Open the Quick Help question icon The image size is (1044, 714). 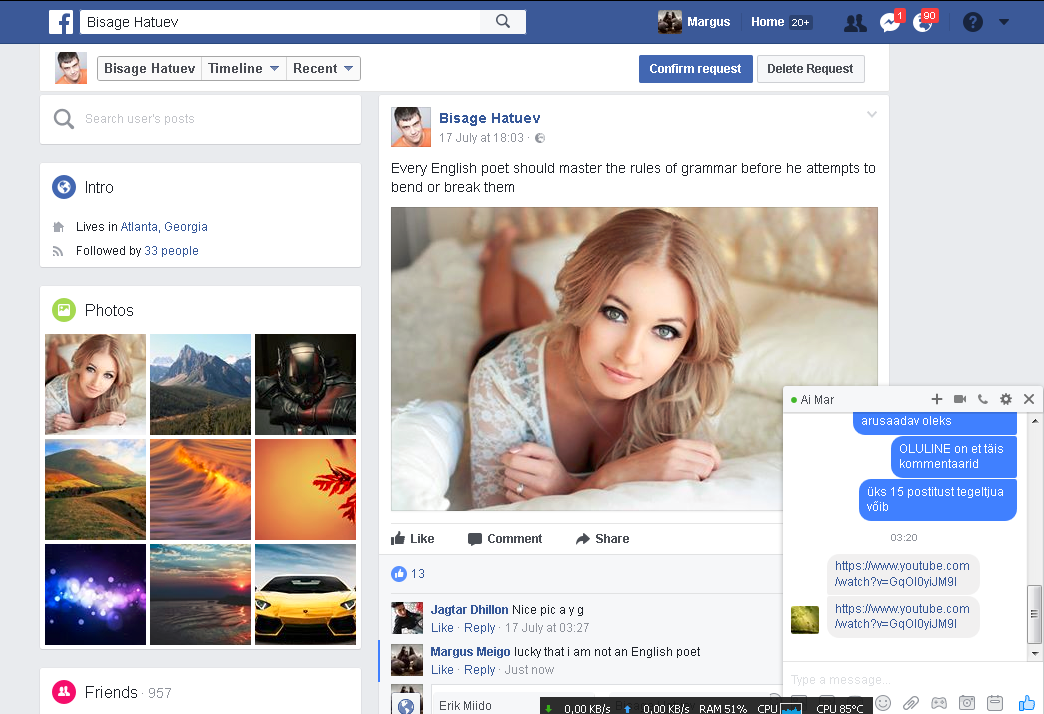click(x=972, y=22)
